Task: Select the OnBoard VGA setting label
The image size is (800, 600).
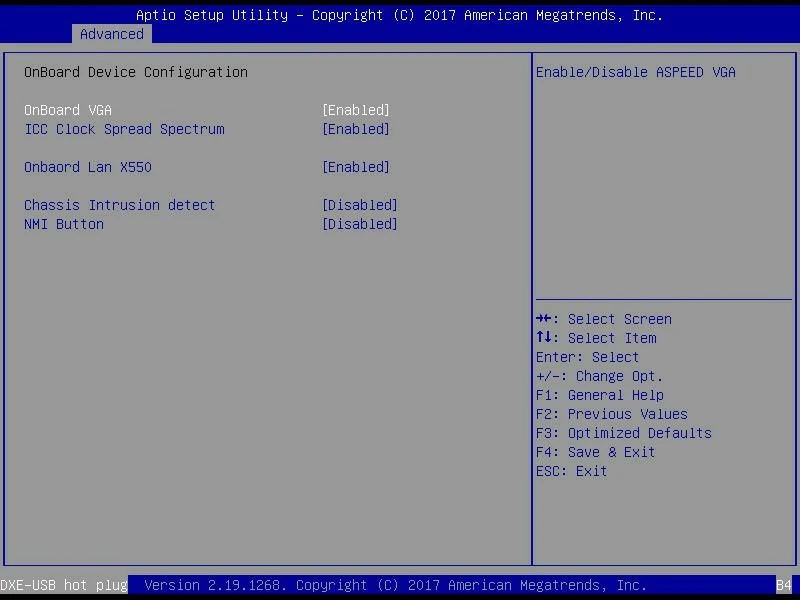Action: 68,110
